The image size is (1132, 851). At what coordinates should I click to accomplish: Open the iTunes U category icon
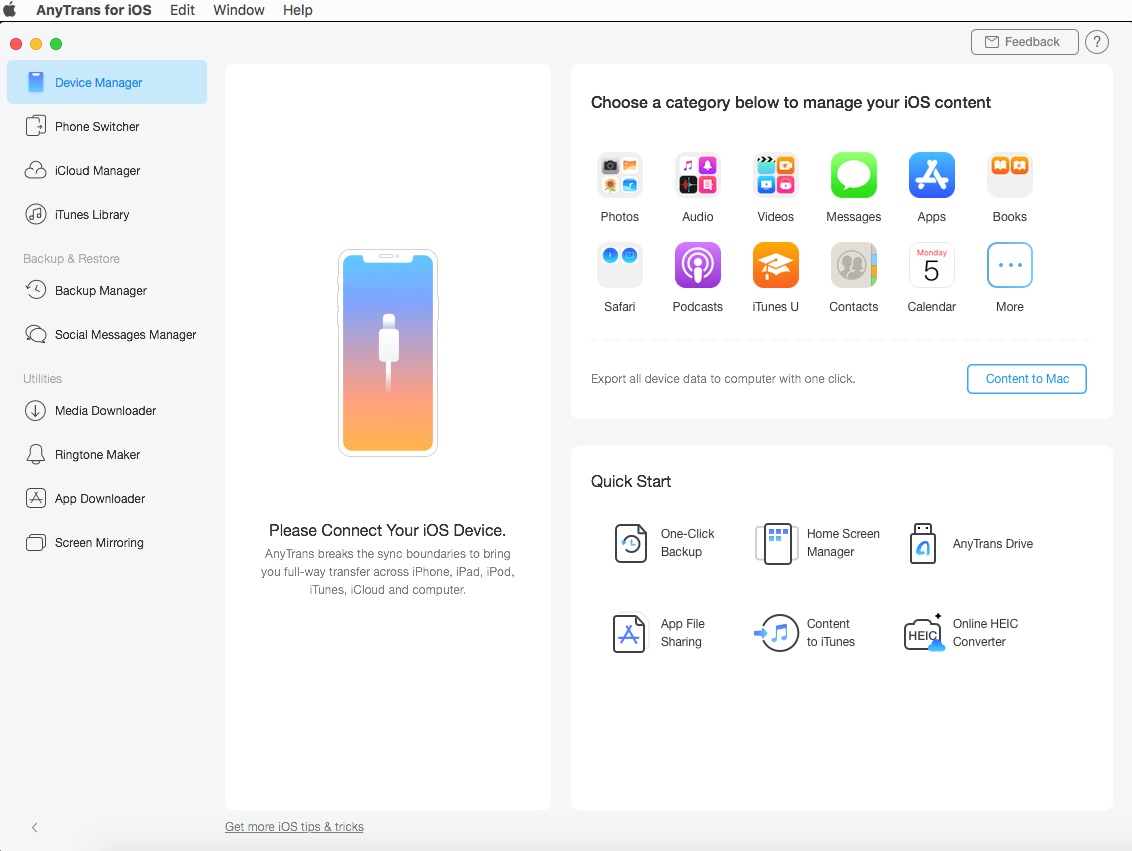[775, 265]
